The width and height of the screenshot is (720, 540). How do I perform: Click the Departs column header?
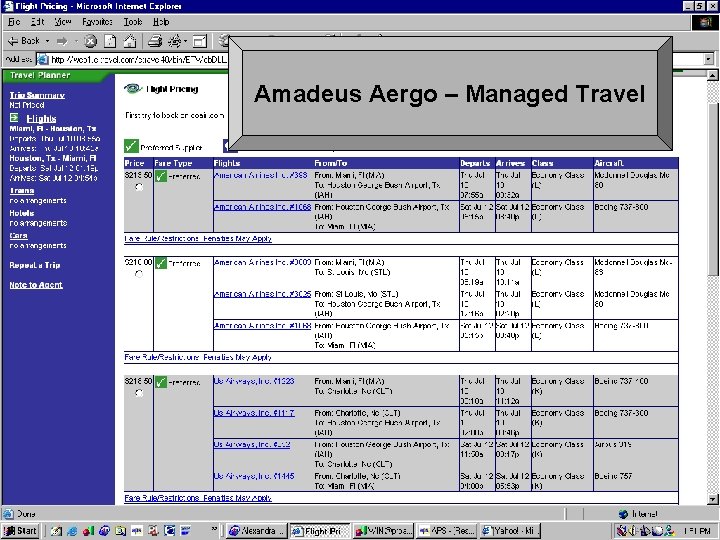(475, 163)
